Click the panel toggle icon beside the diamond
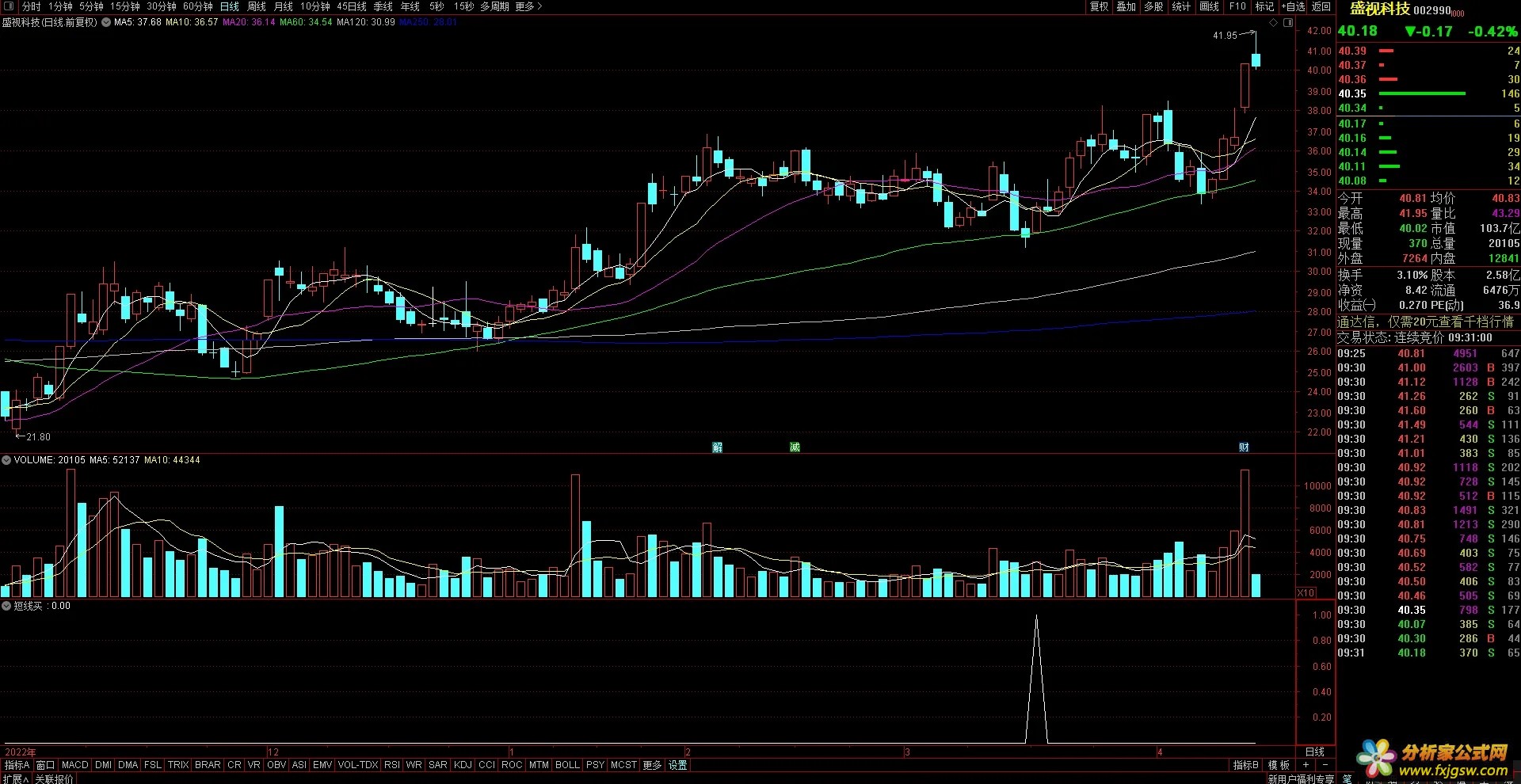Image resolution: width=1521 pixels, height=784 pixels. coord(1288,22)
